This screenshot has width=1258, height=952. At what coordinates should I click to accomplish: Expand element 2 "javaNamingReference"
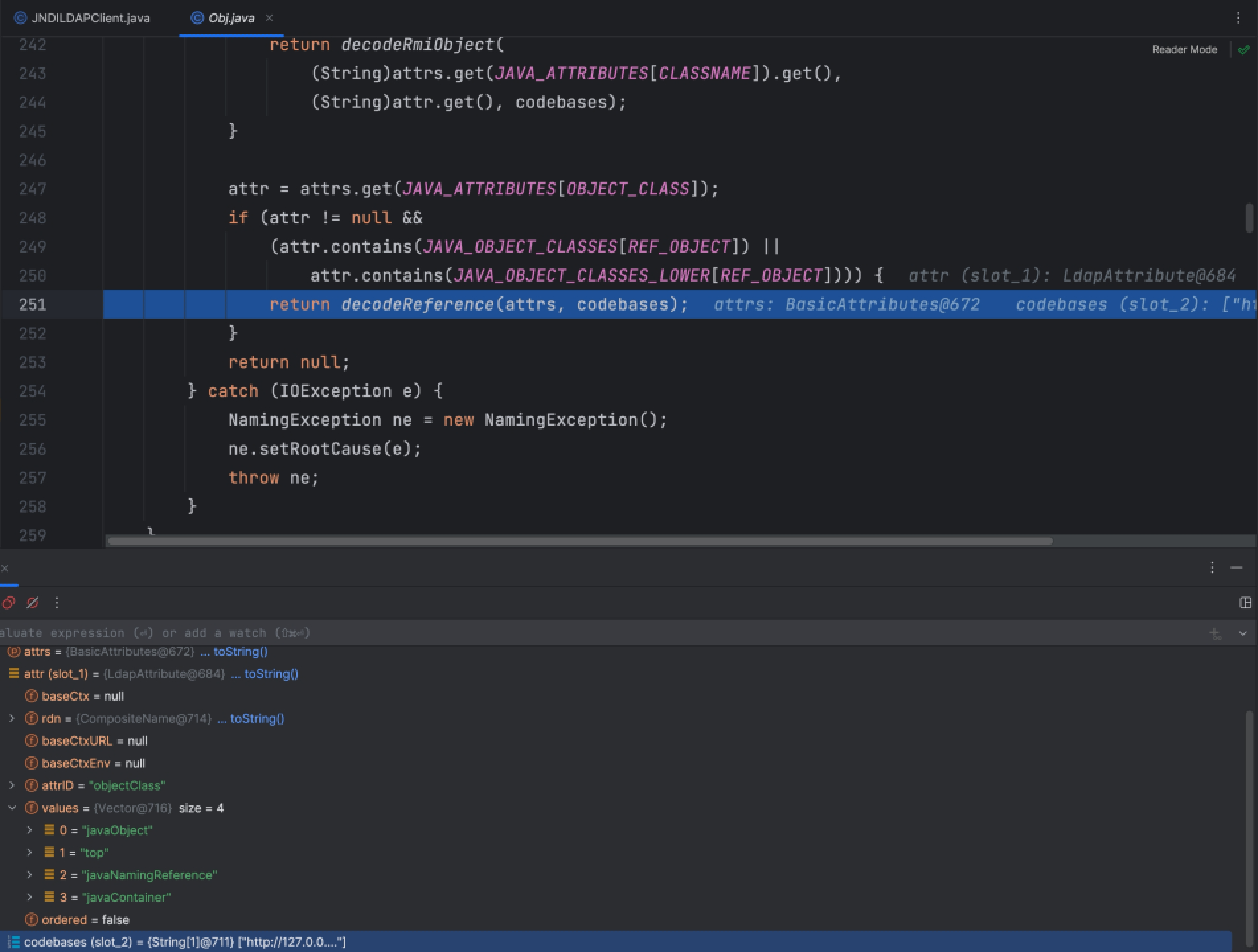tap(29, 875)
